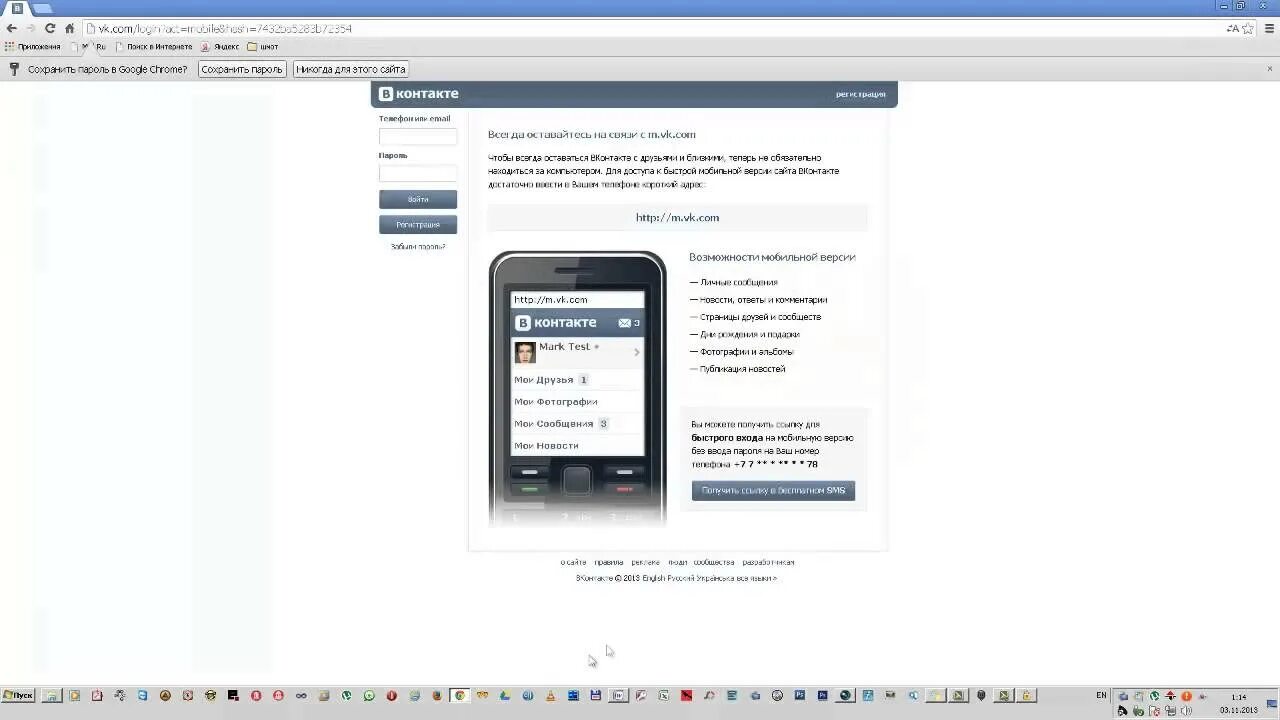Bookmark this page with the star icon
Screen dimensions: 1280x720
1248,28
